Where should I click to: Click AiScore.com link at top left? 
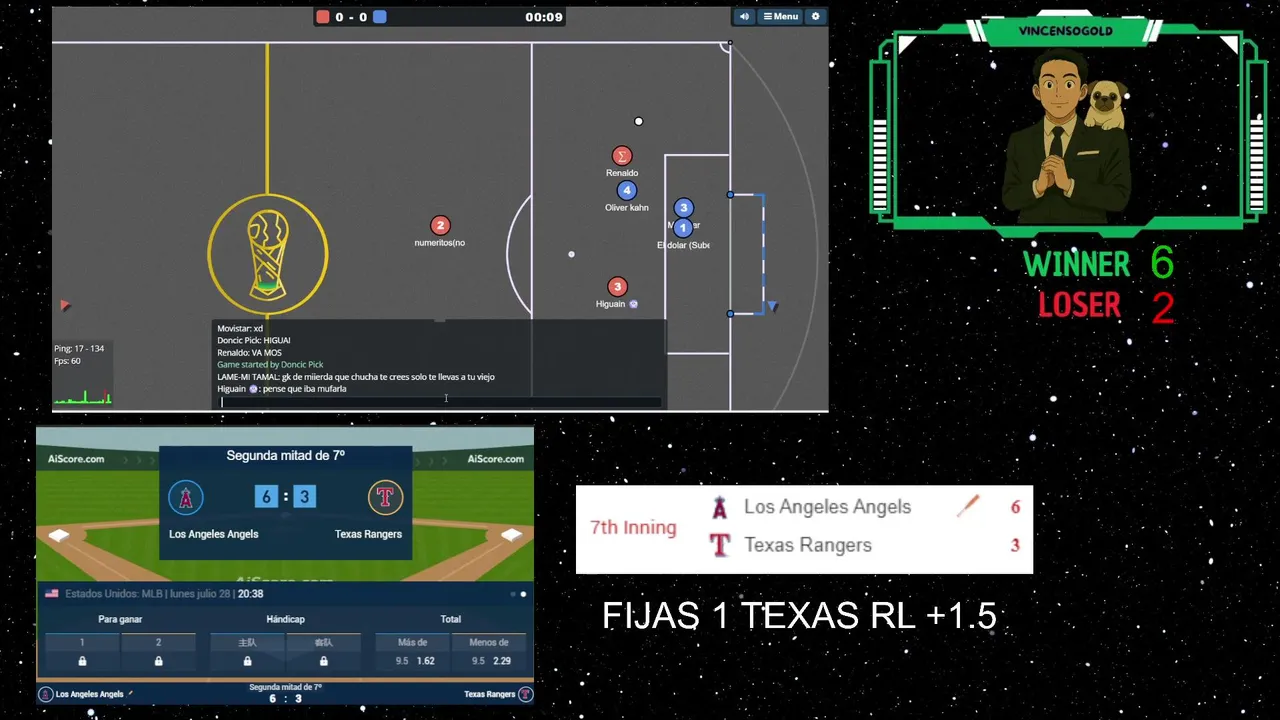pos(76,459)
